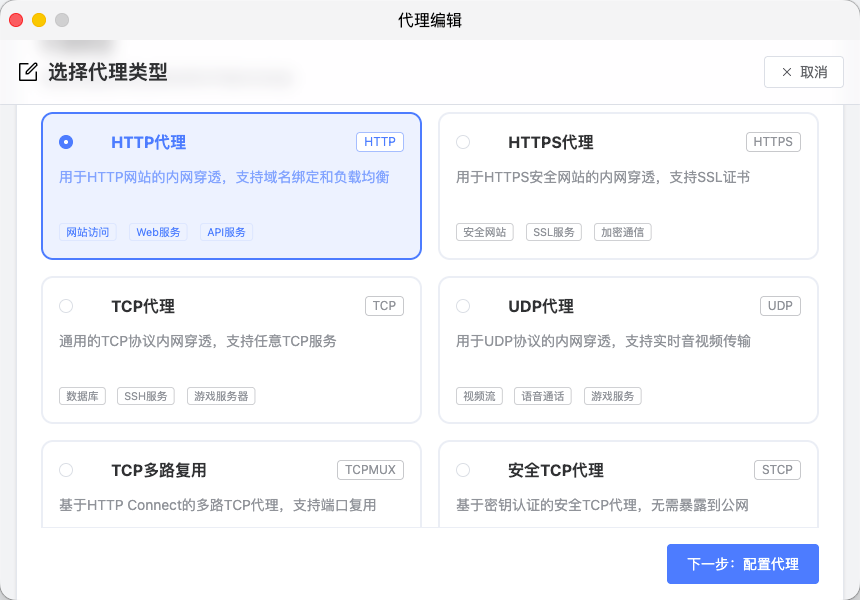Click the 网站访问 tag under HTTP代理

pyautogui.click(x=87, y=231)
